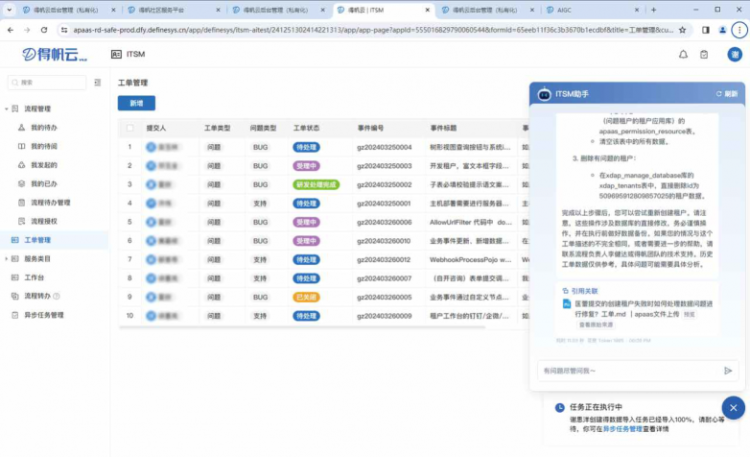Click the sidebar collapse icon beside search

(x=98, y=82)
